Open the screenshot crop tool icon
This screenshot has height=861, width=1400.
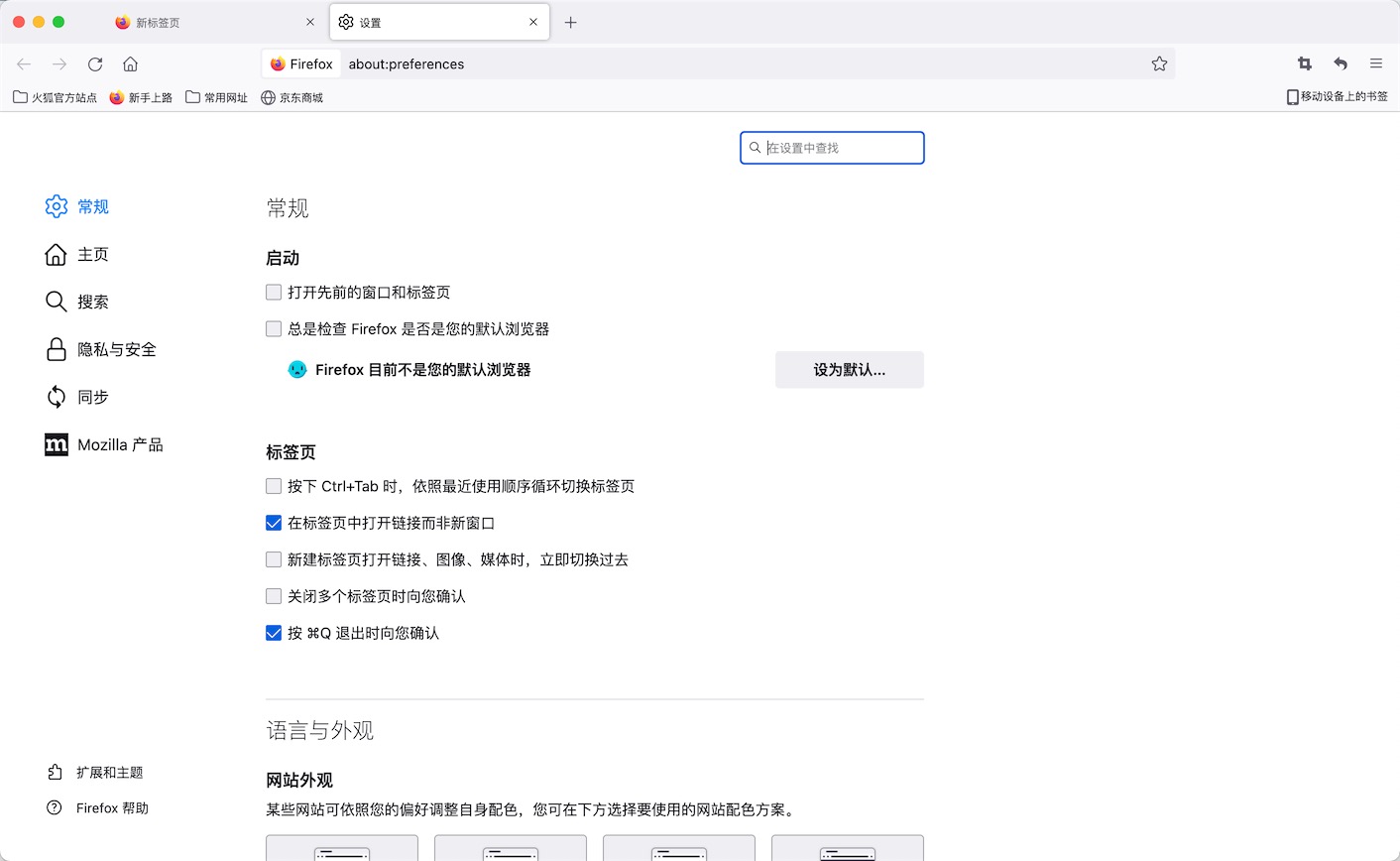(x=1305, y=63)
